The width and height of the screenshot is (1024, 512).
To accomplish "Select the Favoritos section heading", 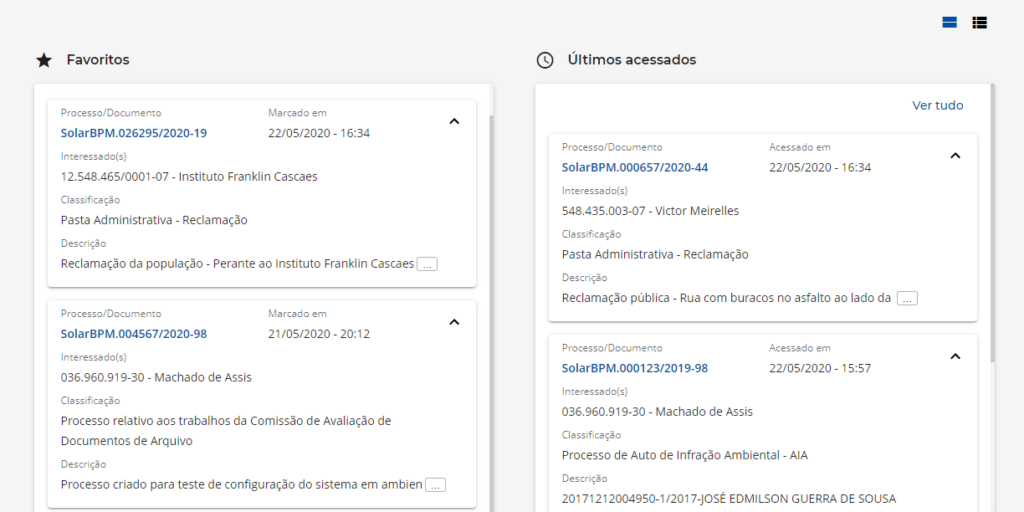I will (x=98, y=60).
